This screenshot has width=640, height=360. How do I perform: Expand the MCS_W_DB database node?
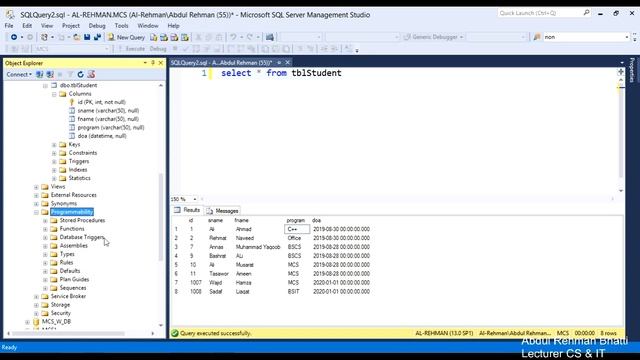click(27, 322)
